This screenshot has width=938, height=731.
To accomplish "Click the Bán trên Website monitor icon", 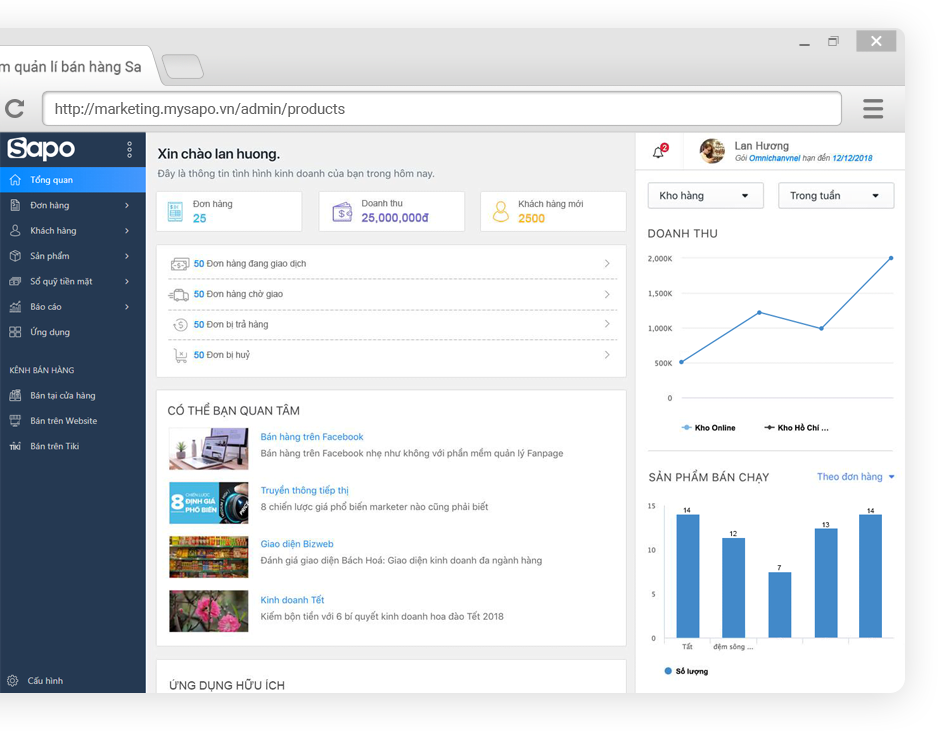I will click(16, 421).
